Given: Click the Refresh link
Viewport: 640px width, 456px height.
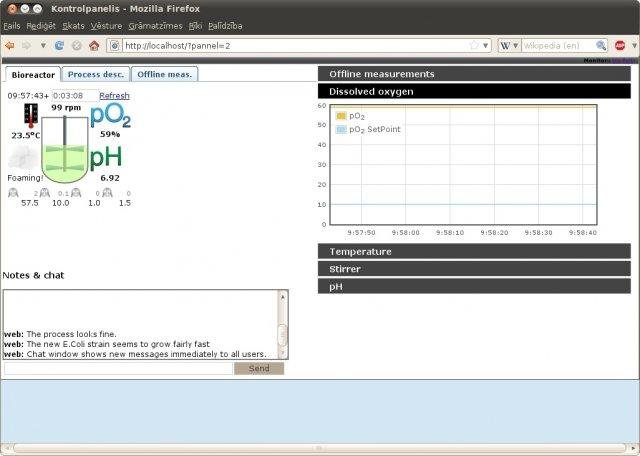Looking at the screenshot, I should click(114, 96).
